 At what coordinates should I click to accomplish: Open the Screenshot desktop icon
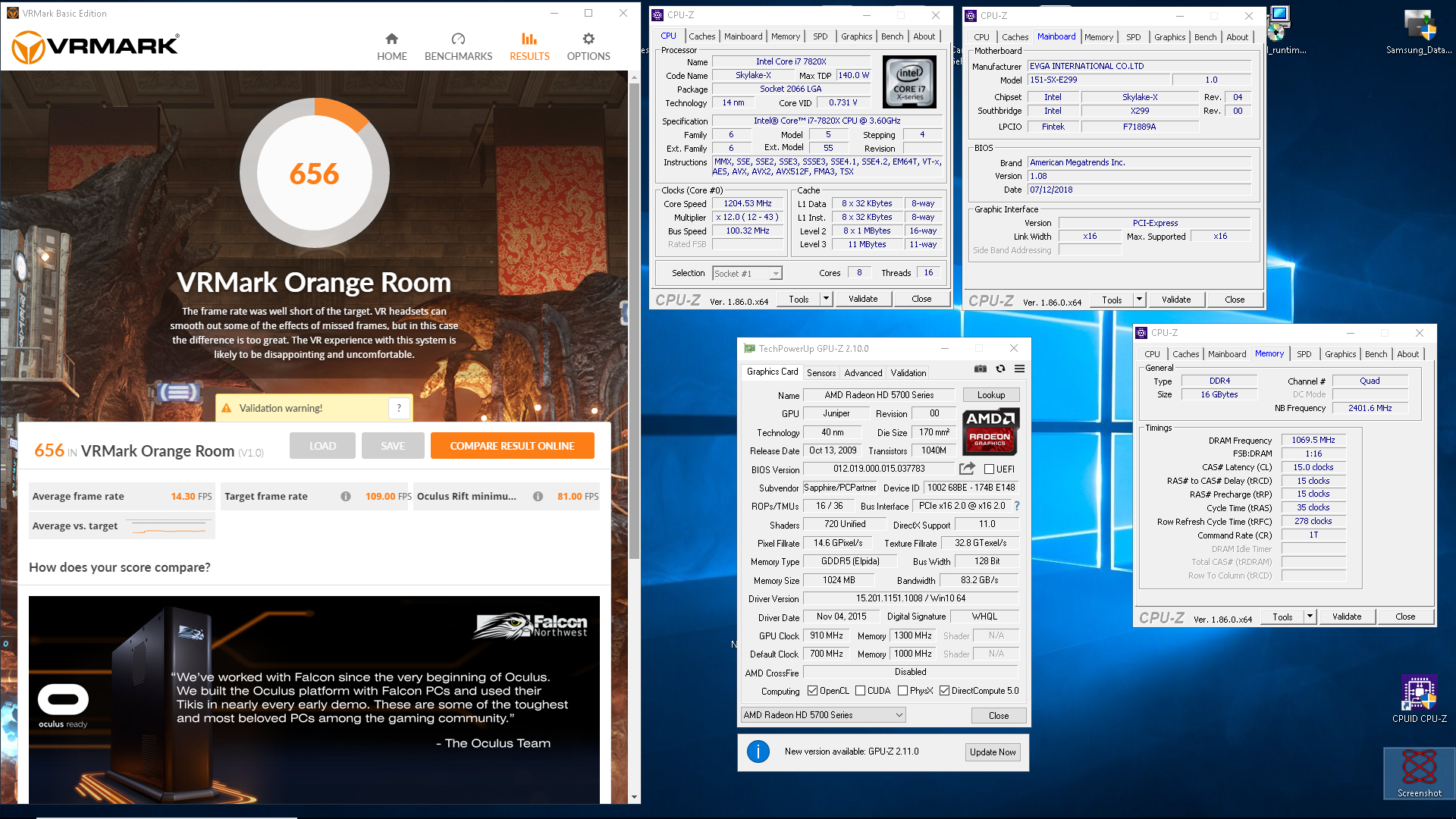1420,773
